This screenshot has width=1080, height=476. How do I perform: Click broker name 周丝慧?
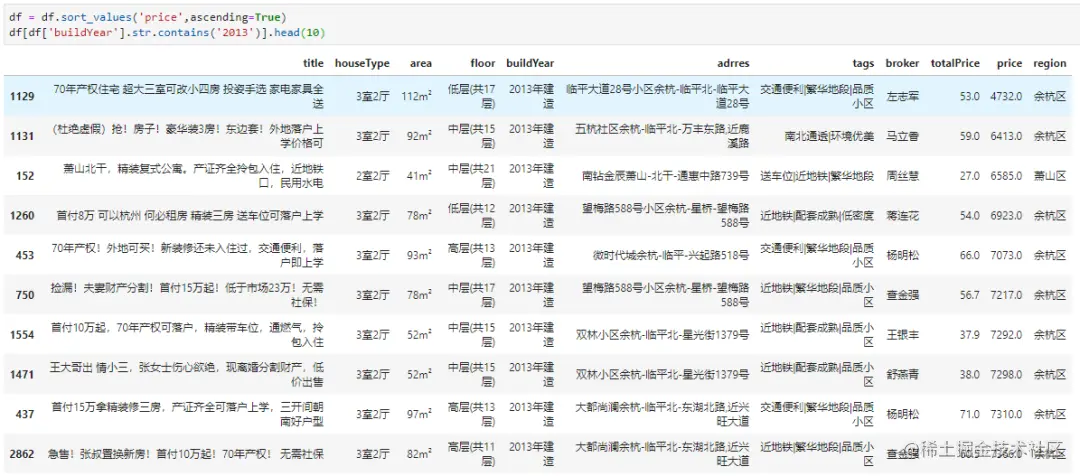903,176
